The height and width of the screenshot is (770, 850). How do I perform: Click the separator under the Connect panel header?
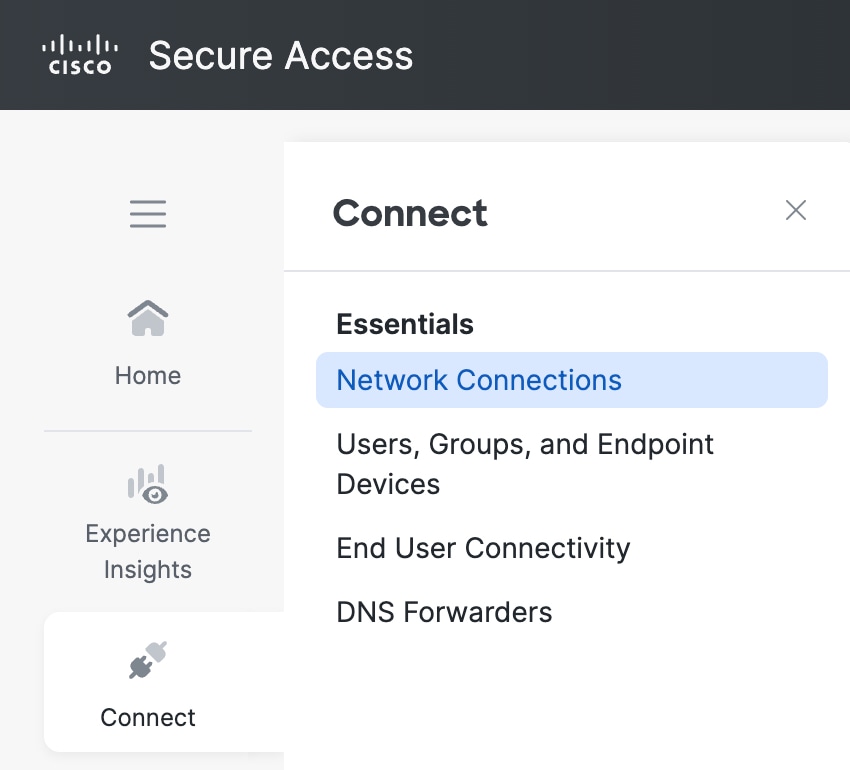point(566,271)
